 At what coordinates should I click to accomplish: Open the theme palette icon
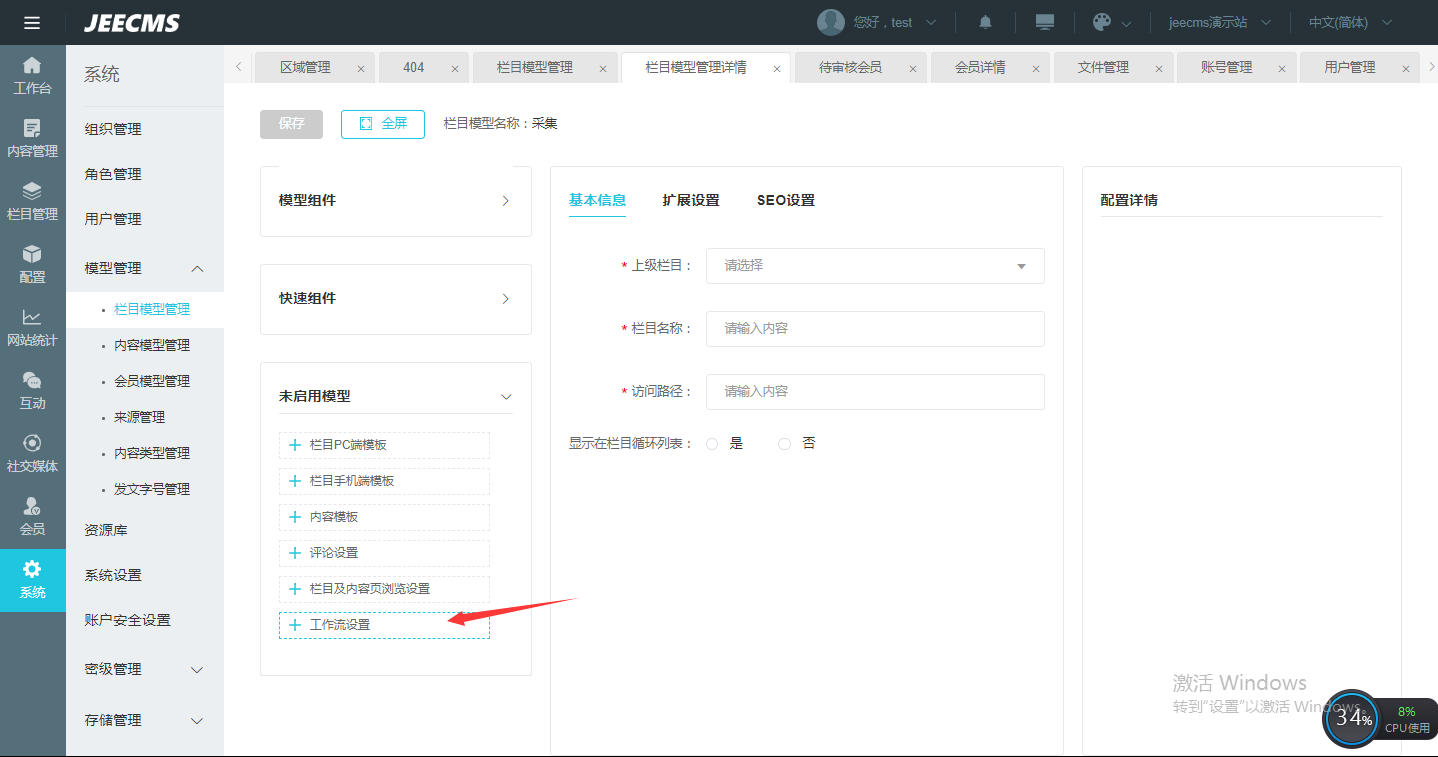coord(1102,22)
